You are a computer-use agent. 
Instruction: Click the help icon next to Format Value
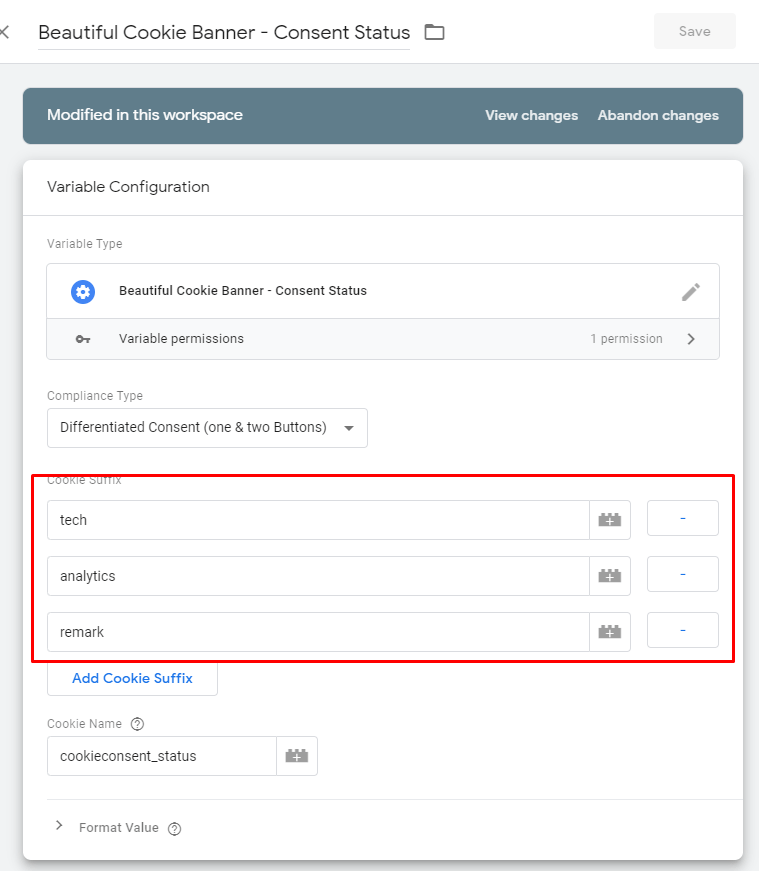[174, 829]
